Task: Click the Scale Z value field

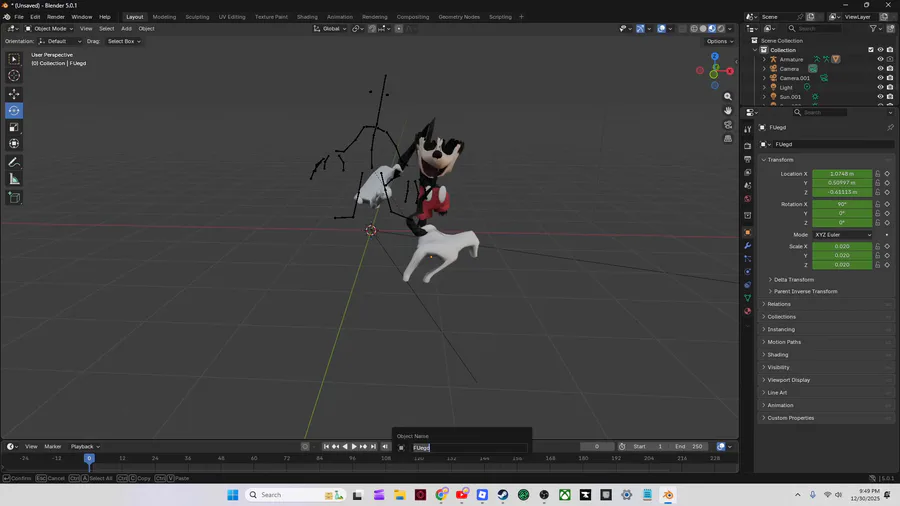Action: (842, 264)
